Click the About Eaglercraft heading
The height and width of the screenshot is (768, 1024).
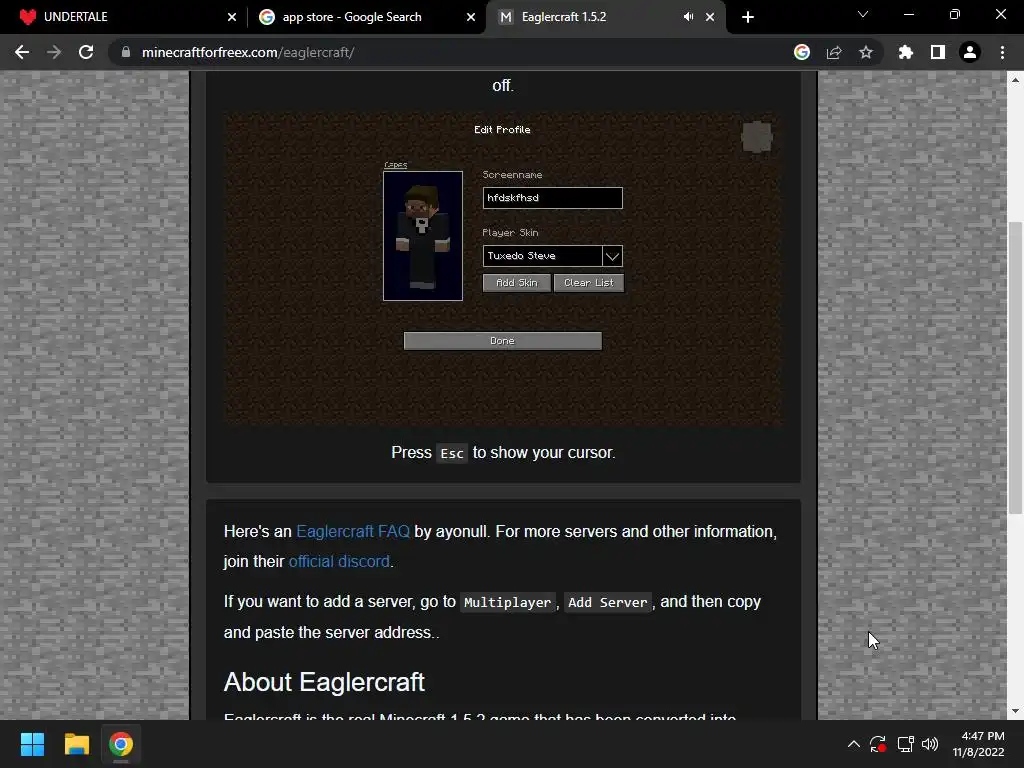click(324, 682)
